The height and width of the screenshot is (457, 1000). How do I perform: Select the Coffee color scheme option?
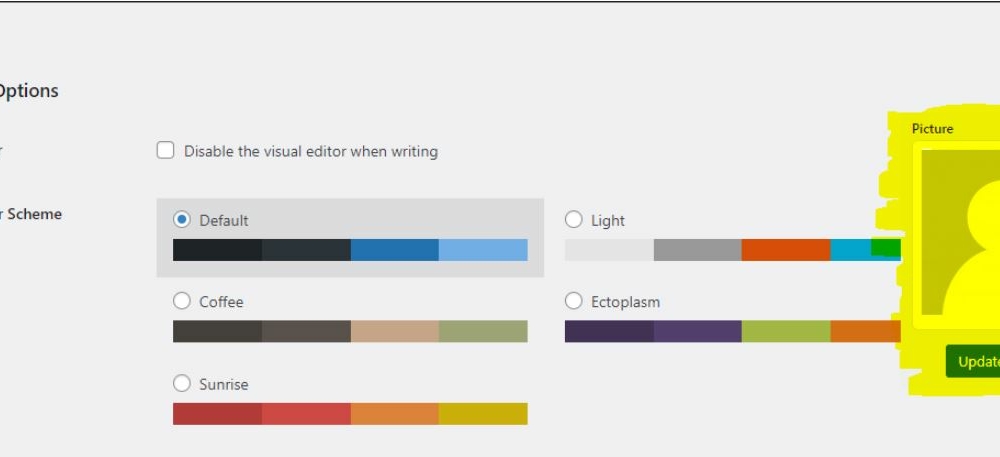coord(182,301)
